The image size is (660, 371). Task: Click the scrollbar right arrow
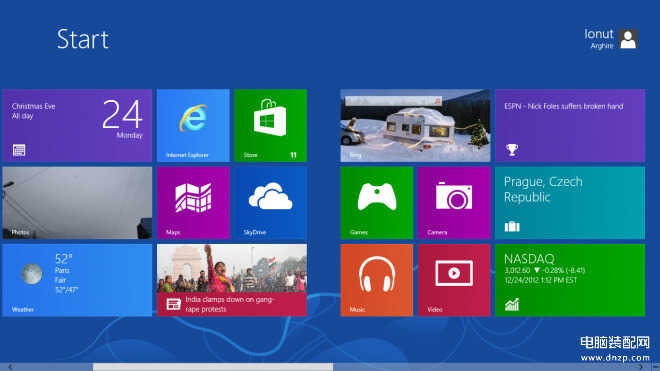point(641,367)
